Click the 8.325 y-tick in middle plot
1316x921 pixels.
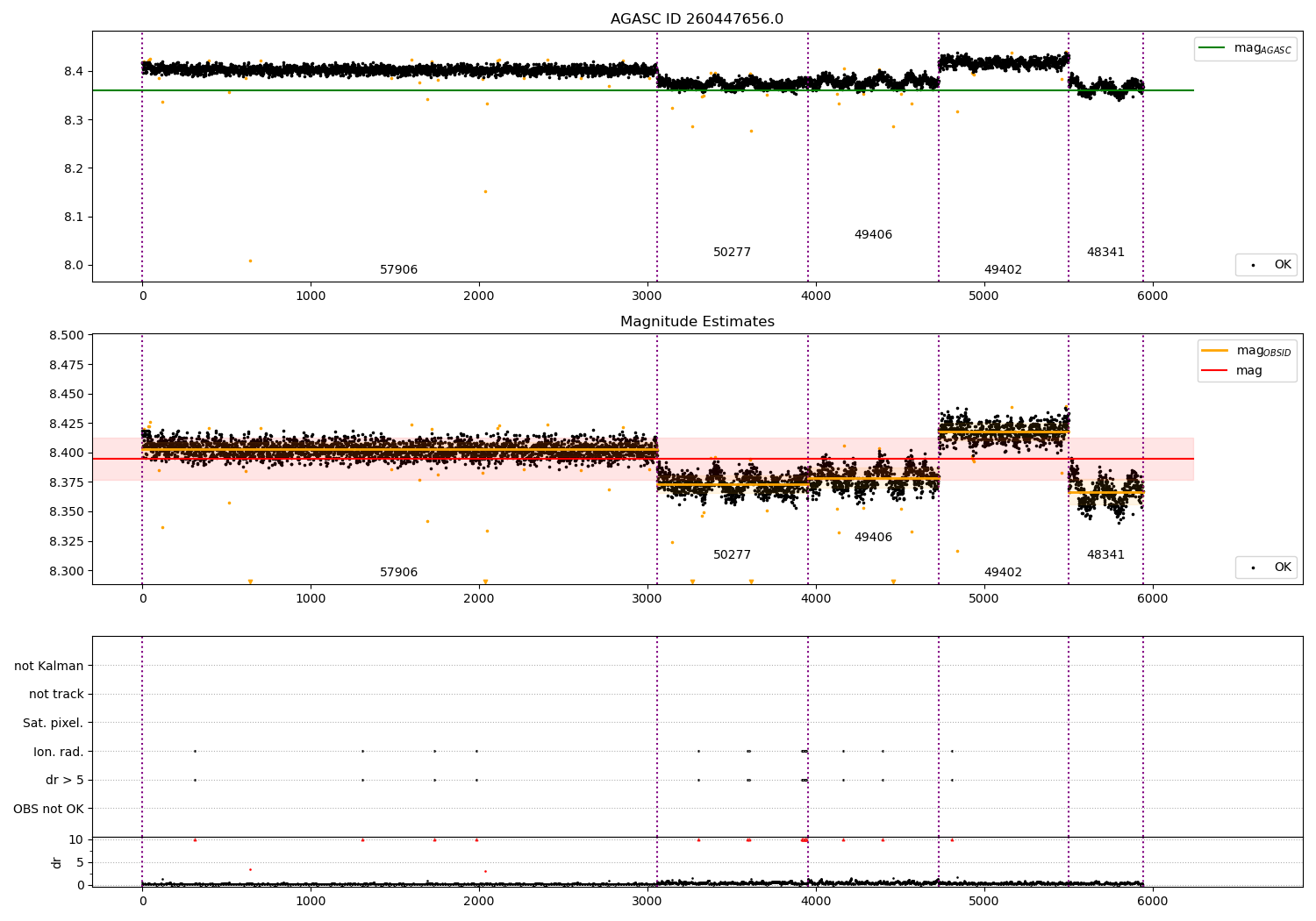click(68, 541)
